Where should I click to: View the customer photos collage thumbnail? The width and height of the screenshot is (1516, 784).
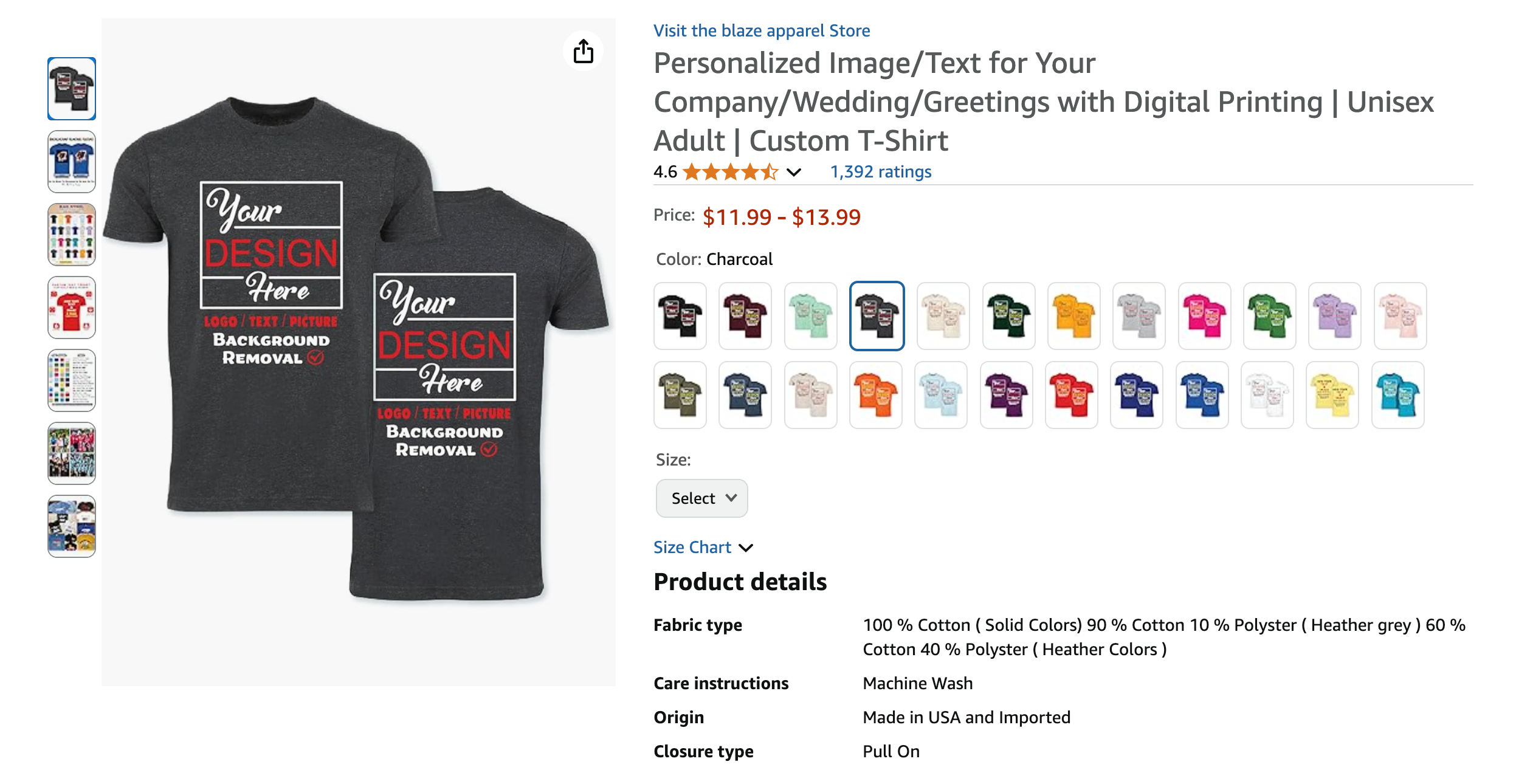tap(72, 453)
